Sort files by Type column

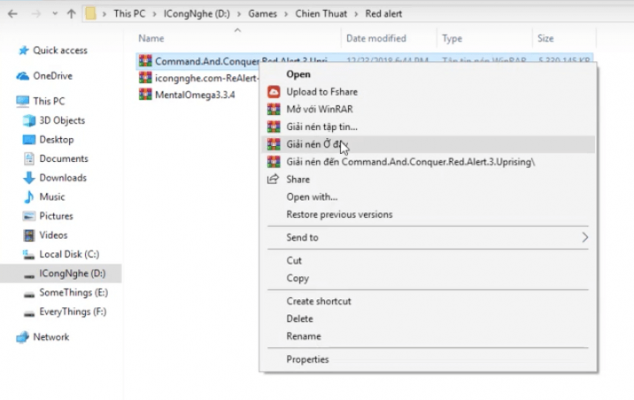coord(452,38)
